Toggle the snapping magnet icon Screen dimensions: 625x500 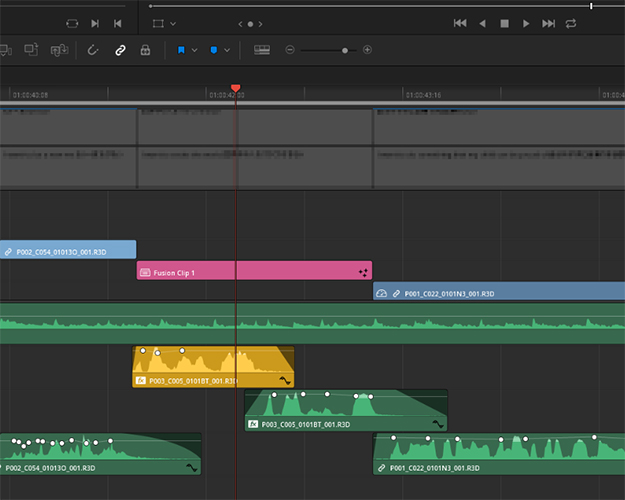[95, 49]
